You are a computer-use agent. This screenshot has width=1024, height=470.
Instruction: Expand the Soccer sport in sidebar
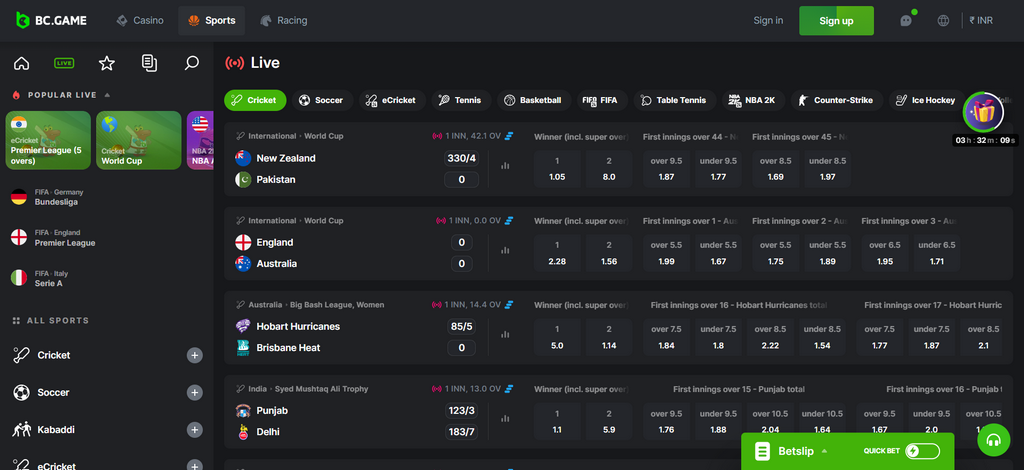[195, 392]
